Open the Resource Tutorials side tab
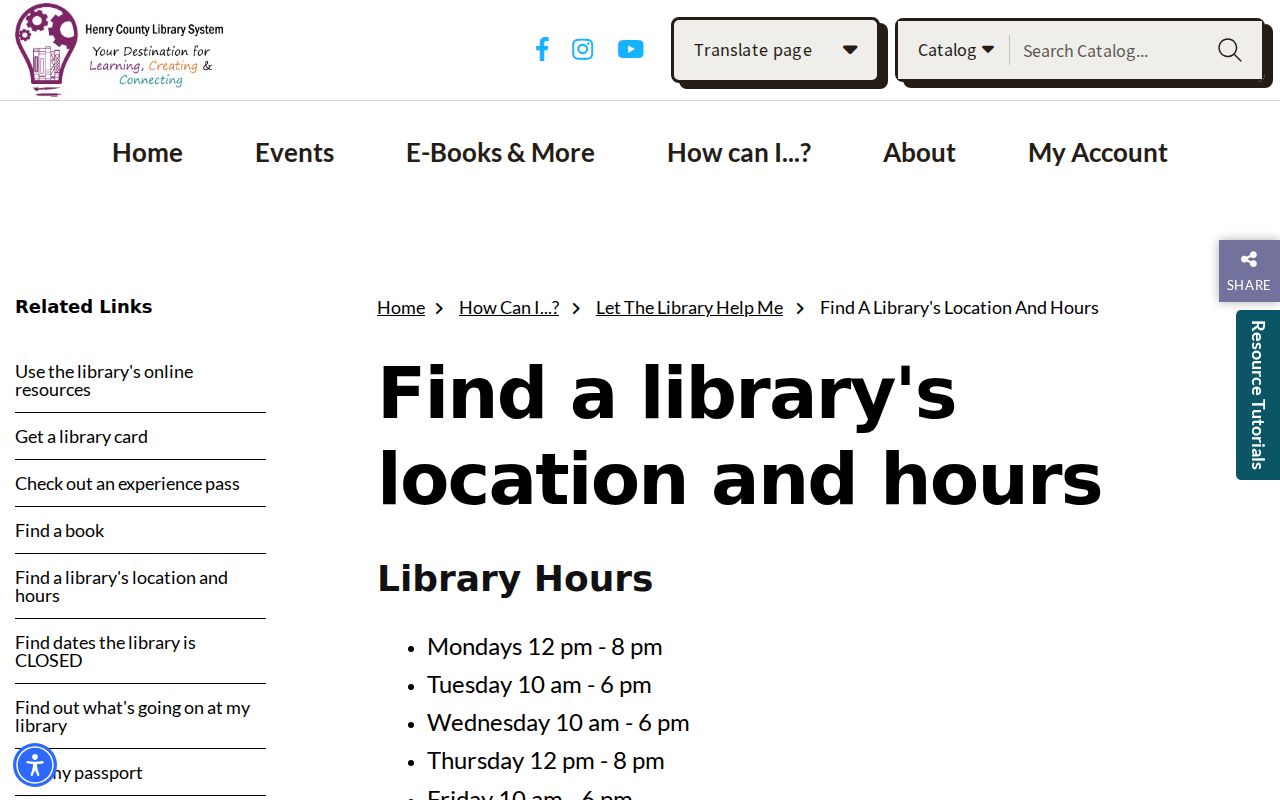Viewport: 1280px width, 800px height. click(x=1258, y=395)
